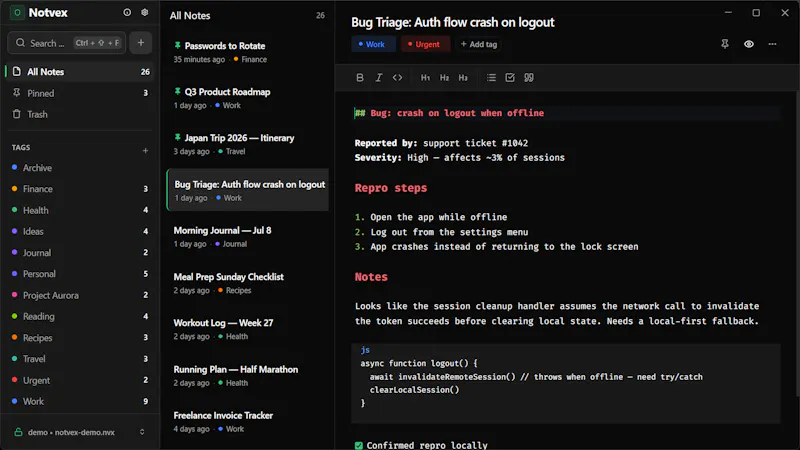Apply bold formatting
This screenshot has height=450, width=800.
point(360,78)
